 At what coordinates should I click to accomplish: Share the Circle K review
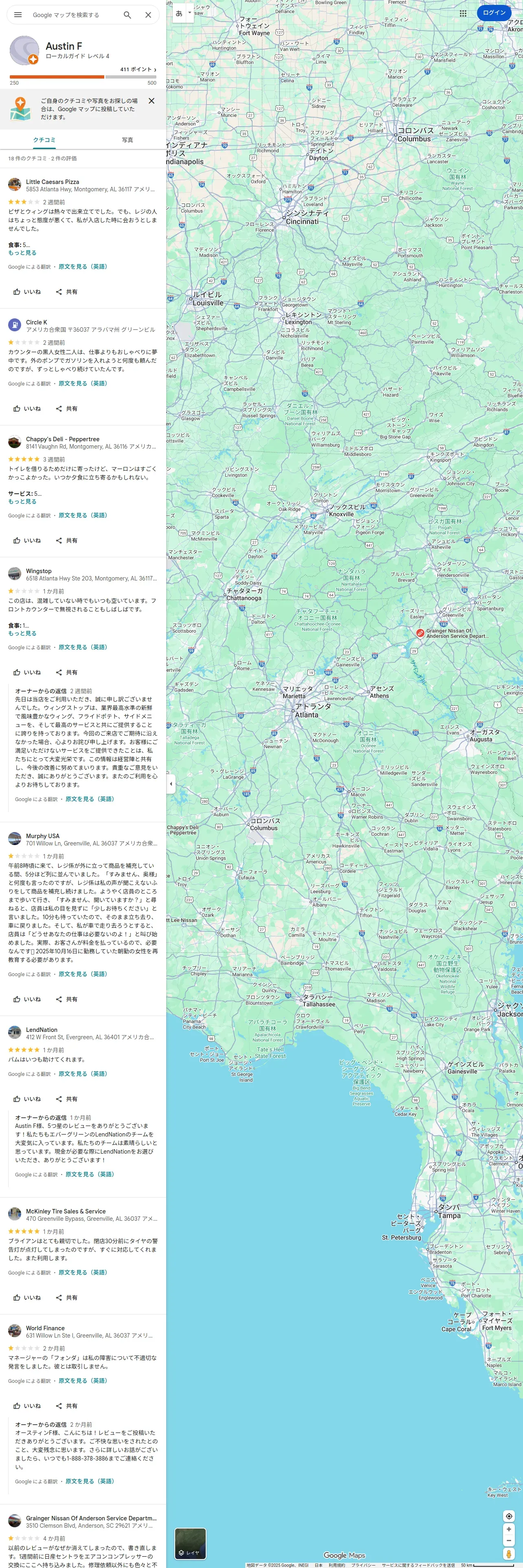(x=66, y=408)
